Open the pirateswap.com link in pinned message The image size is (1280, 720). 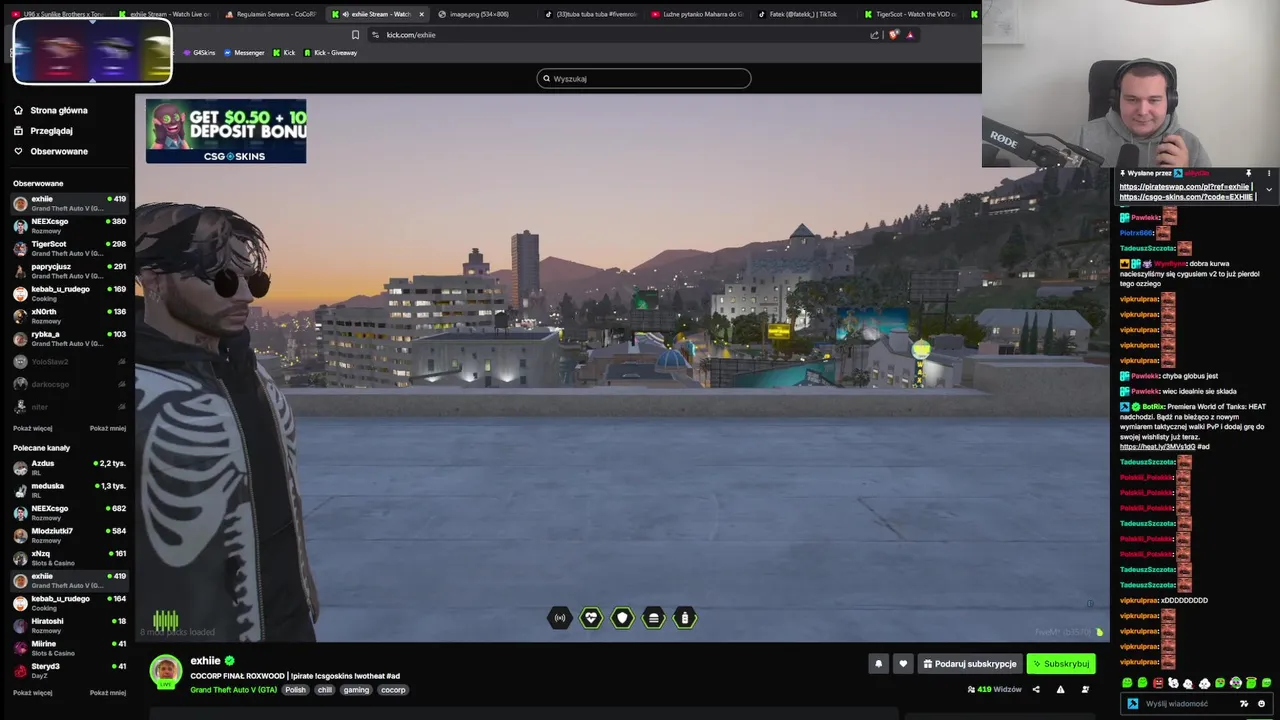[1184, 187]
